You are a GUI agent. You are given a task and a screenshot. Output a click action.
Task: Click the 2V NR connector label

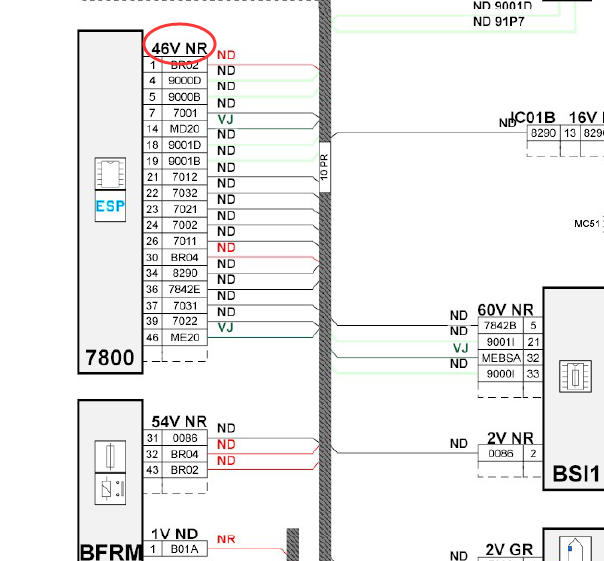(x=510, y=438)
